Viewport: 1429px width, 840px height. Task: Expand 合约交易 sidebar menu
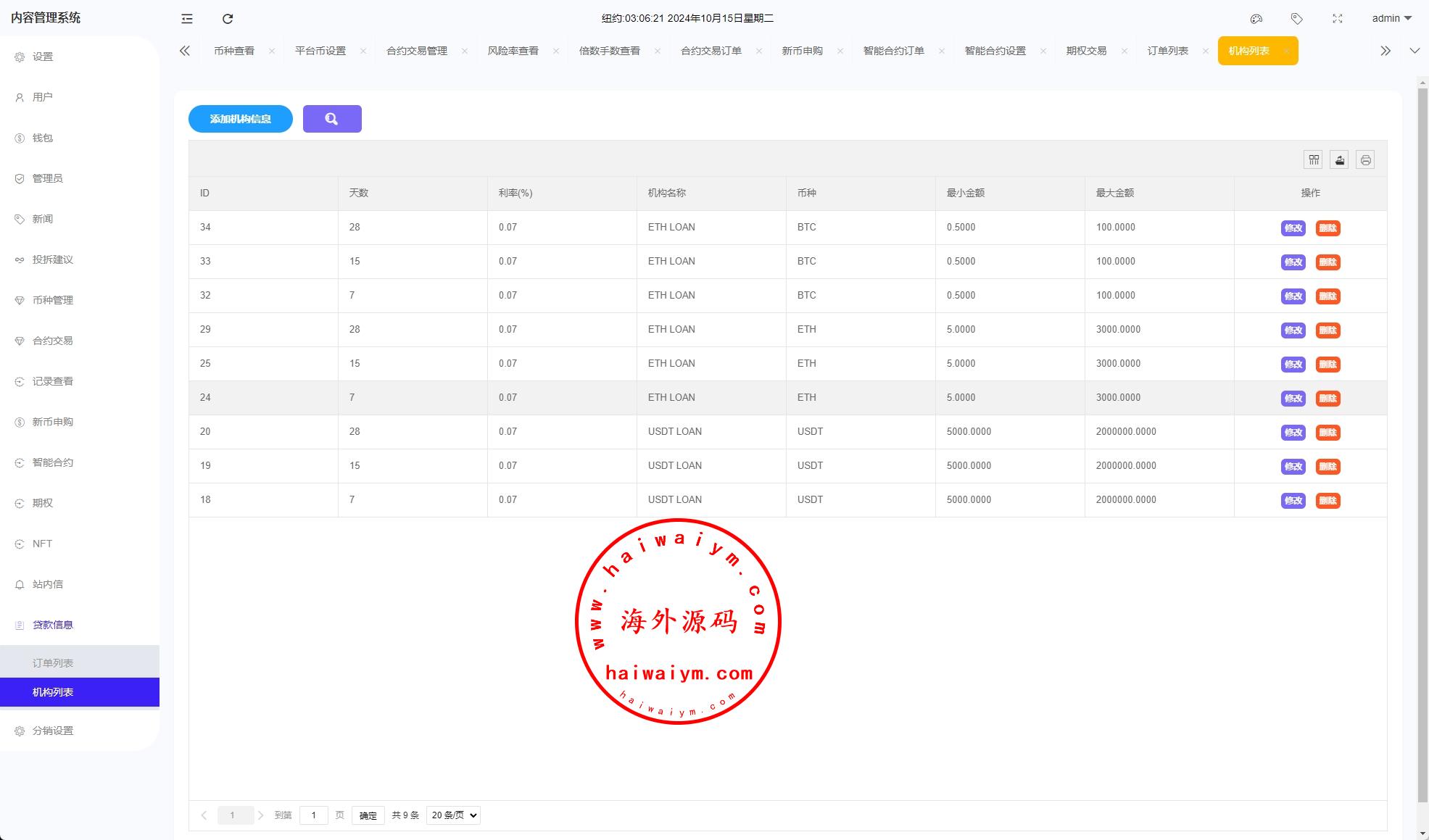52,341
